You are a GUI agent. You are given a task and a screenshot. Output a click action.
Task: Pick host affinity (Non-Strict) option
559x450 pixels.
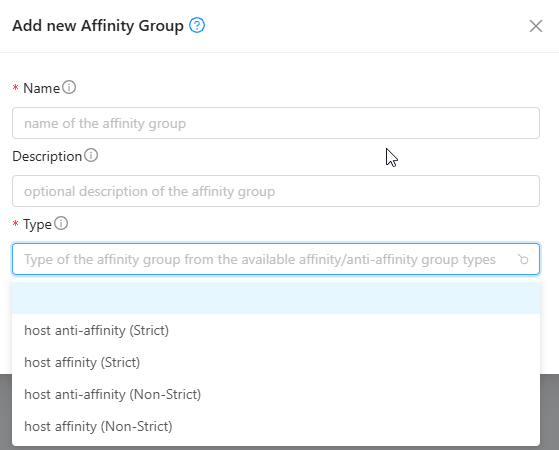276,426
